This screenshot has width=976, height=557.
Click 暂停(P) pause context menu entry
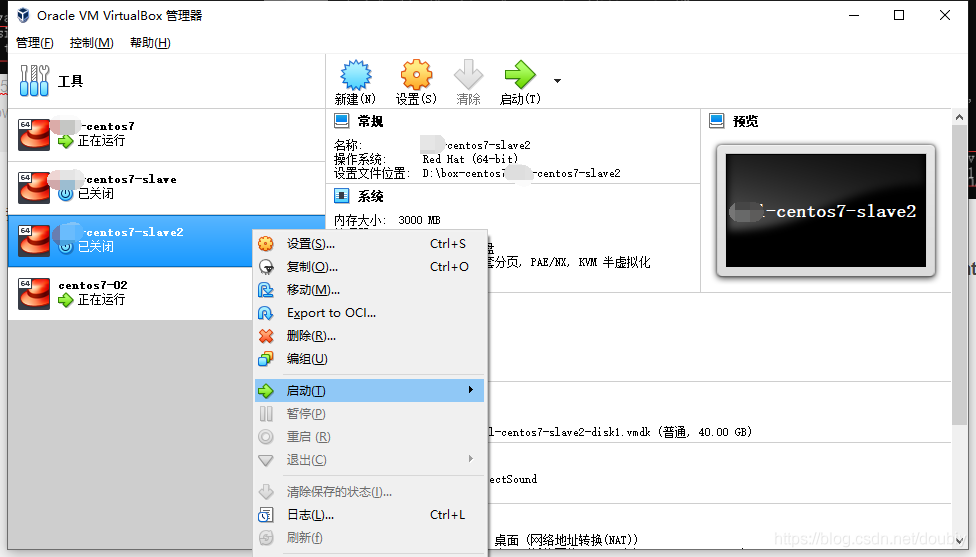coord(369,414)
